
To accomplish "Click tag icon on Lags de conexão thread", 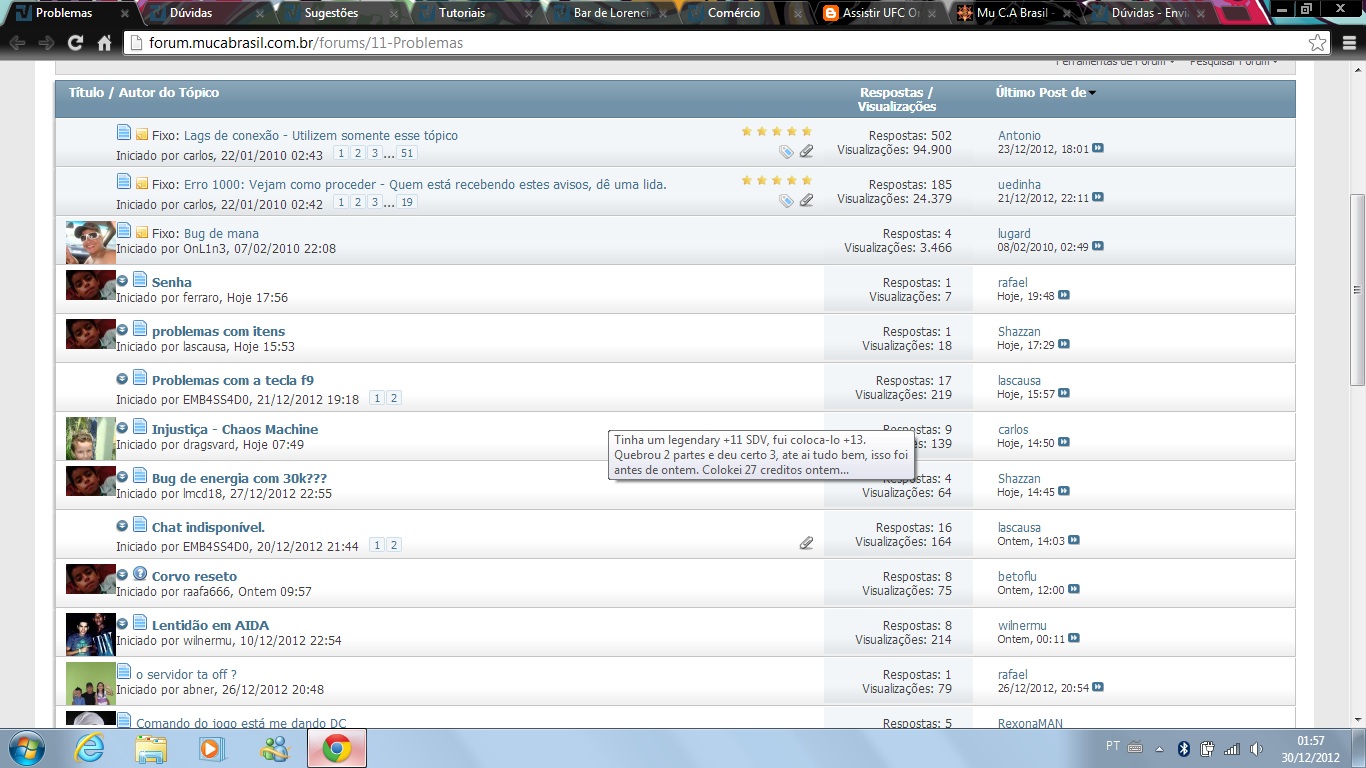I will pos(786,151).
